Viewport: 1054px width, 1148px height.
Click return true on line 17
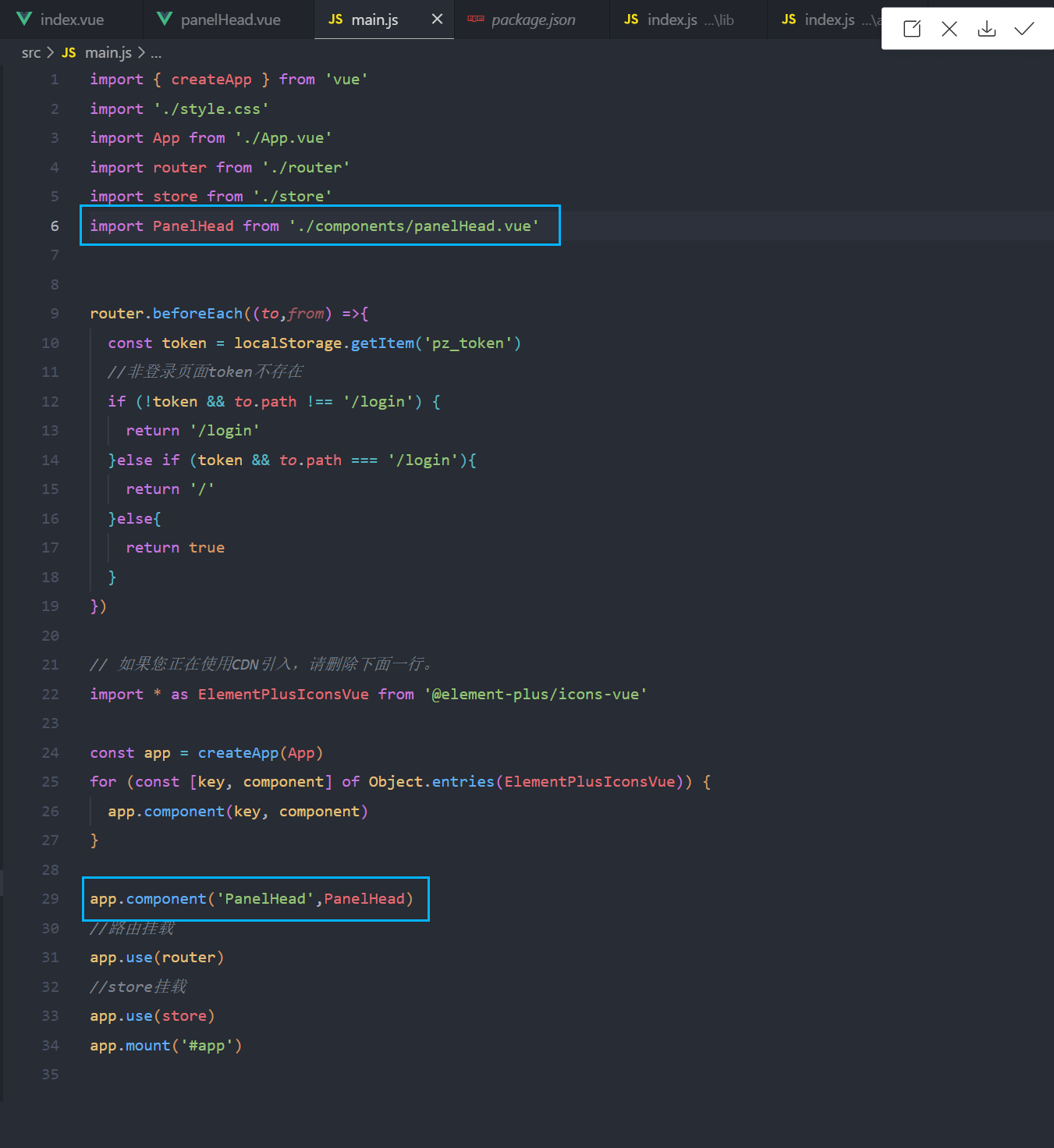(176, 547)
